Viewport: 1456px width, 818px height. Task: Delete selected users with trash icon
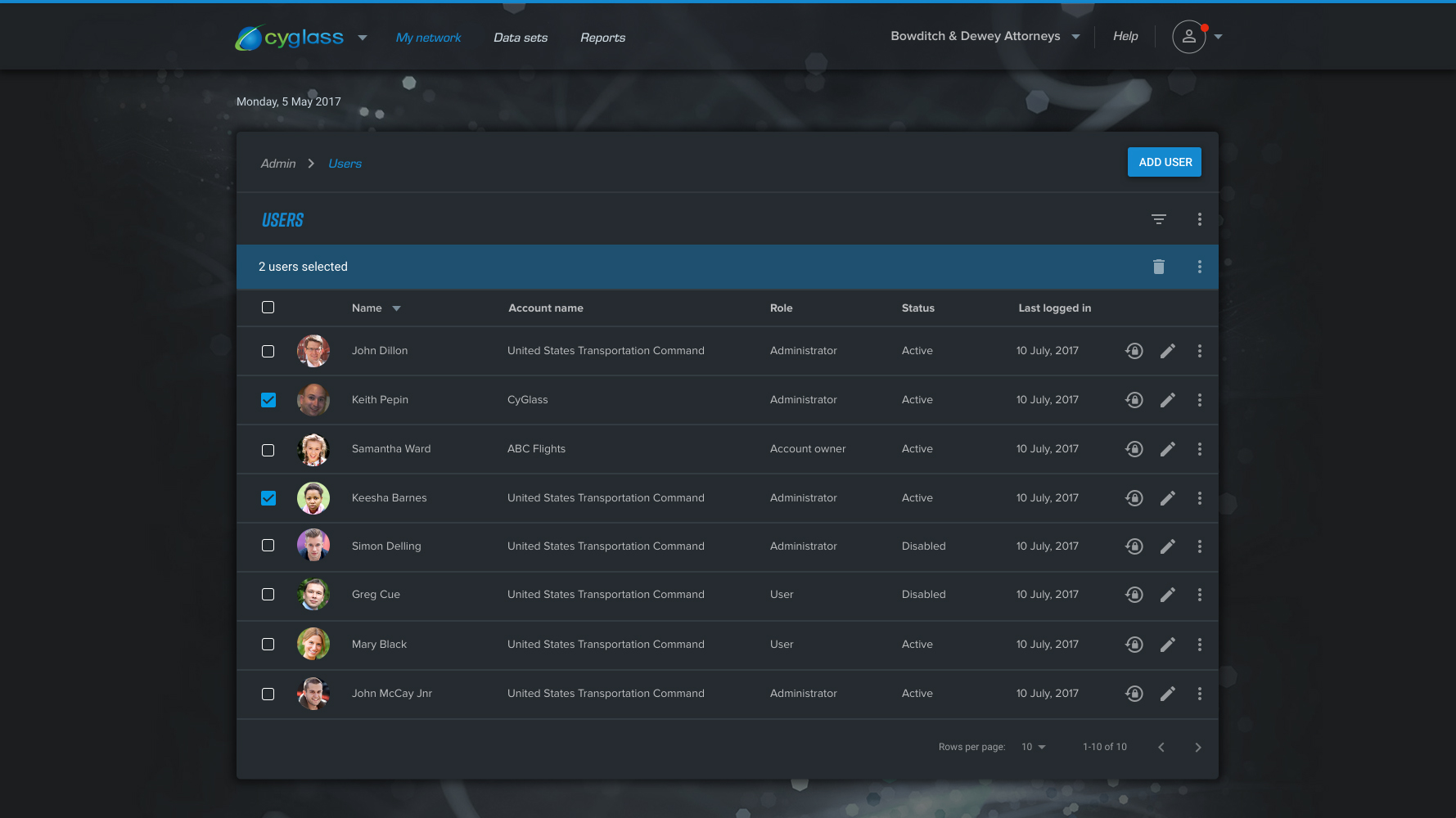1158,267
